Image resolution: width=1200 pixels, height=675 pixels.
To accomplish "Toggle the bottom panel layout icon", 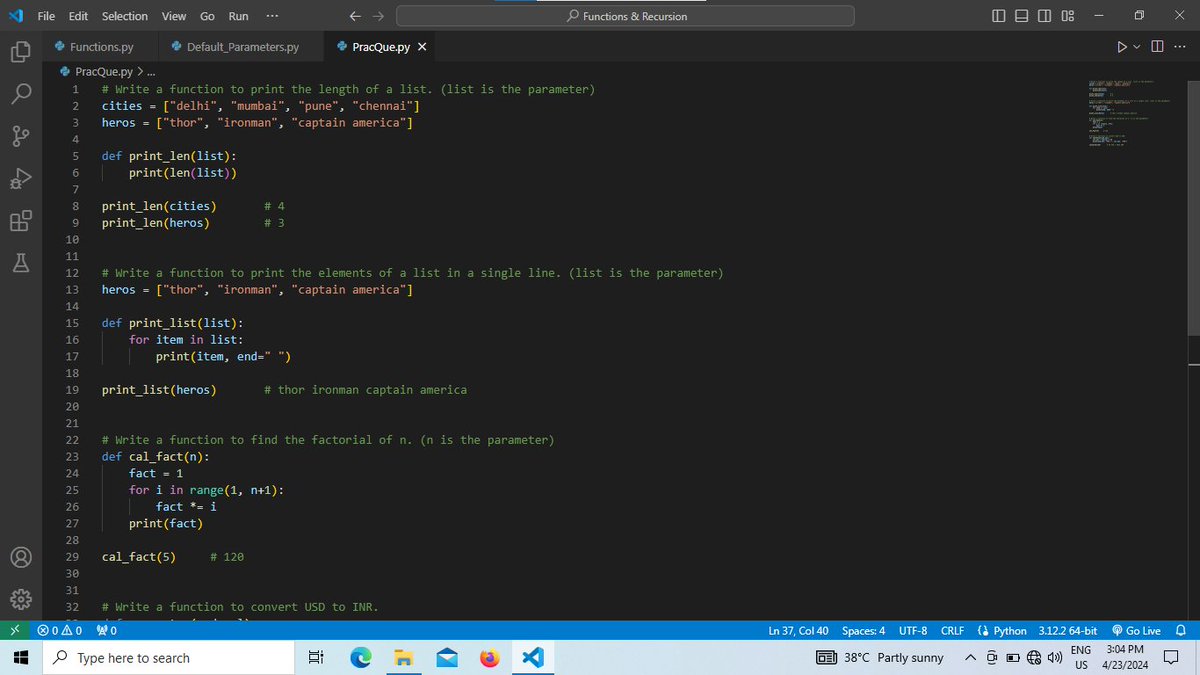I will (1023, 16).
